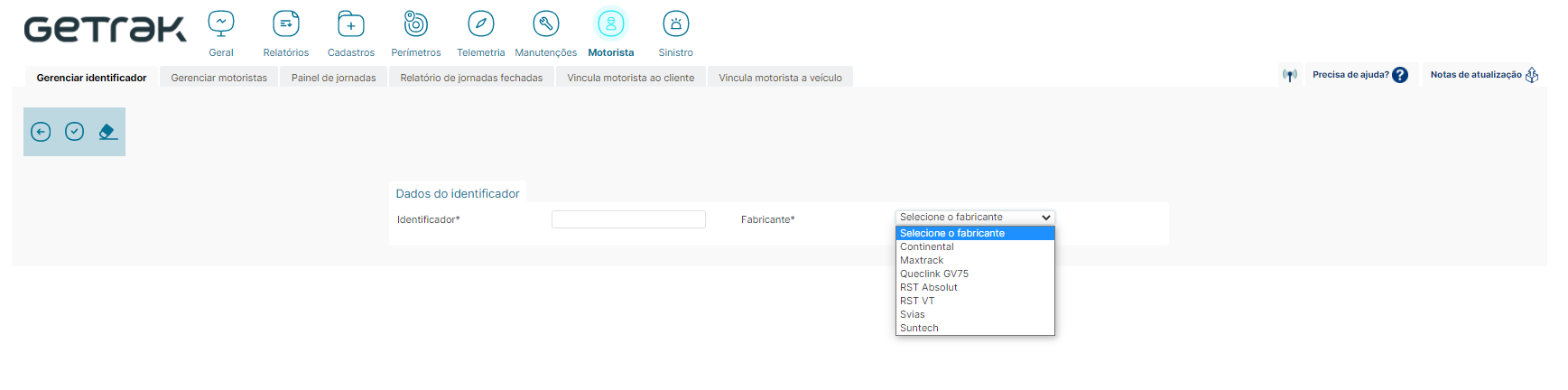Open the Geral dashboard icon
This screenshot has height=390, width=1568.
point(221,23)
